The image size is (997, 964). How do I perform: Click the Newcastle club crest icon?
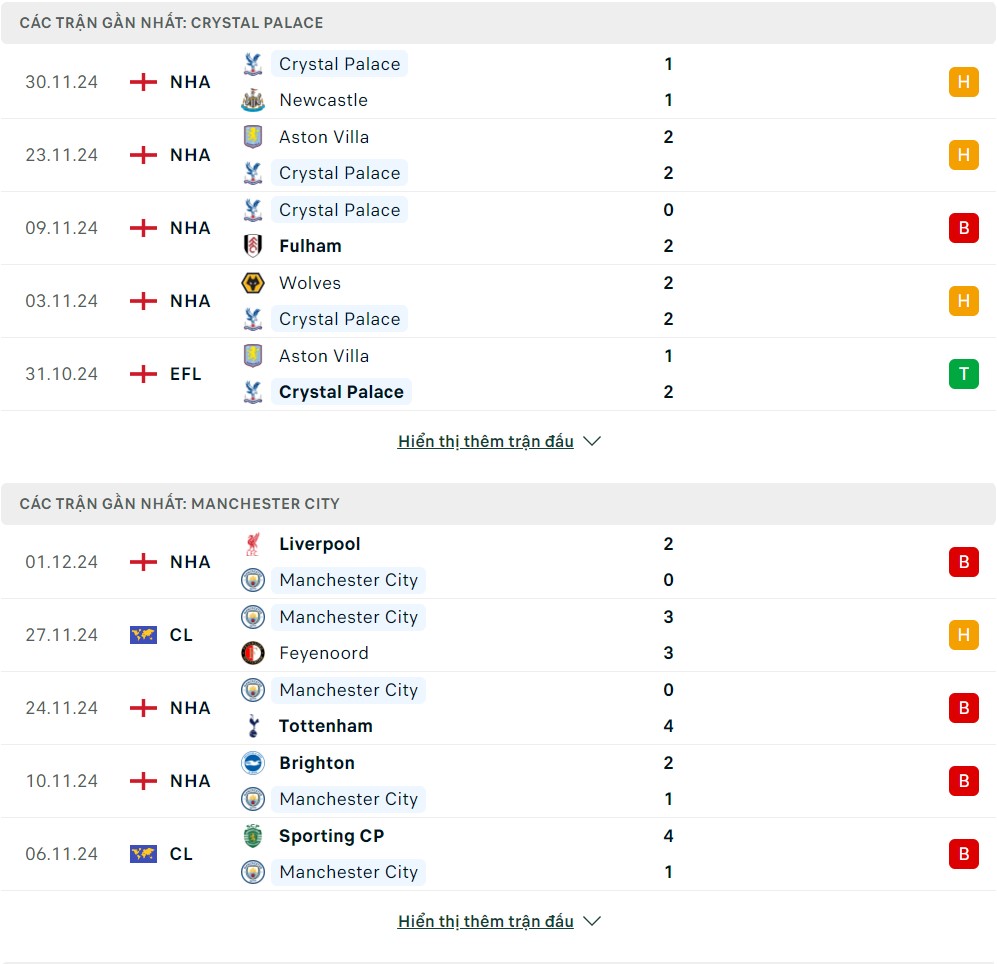coord(253,100)
